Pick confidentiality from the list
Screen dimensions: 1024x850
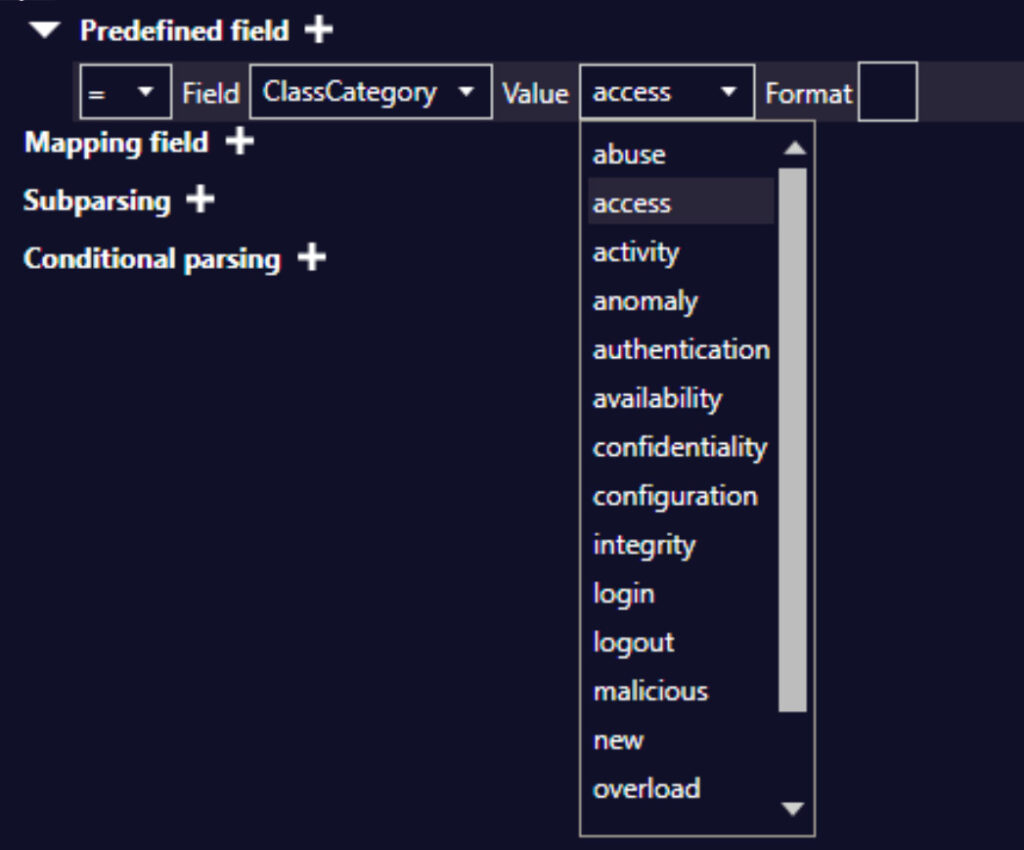point(681,447)
